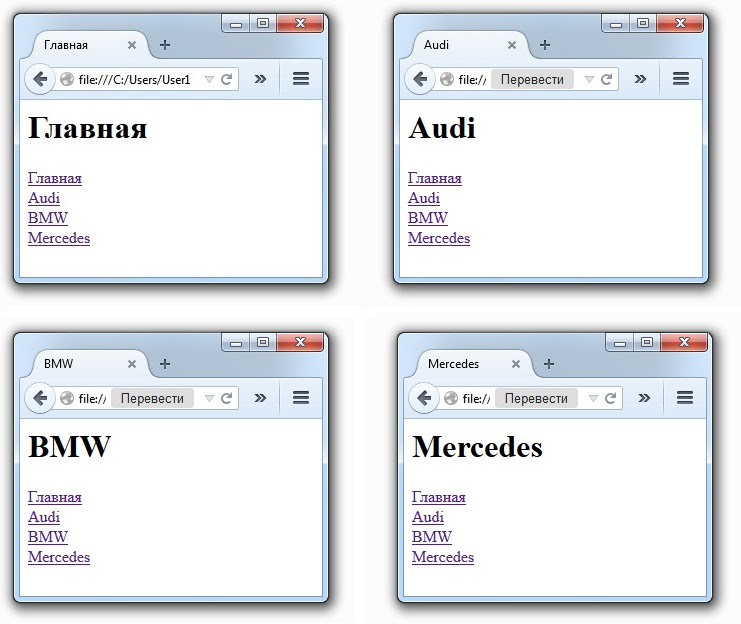
Task: Reload page in the Mercedes window
Action: (610, 398)
